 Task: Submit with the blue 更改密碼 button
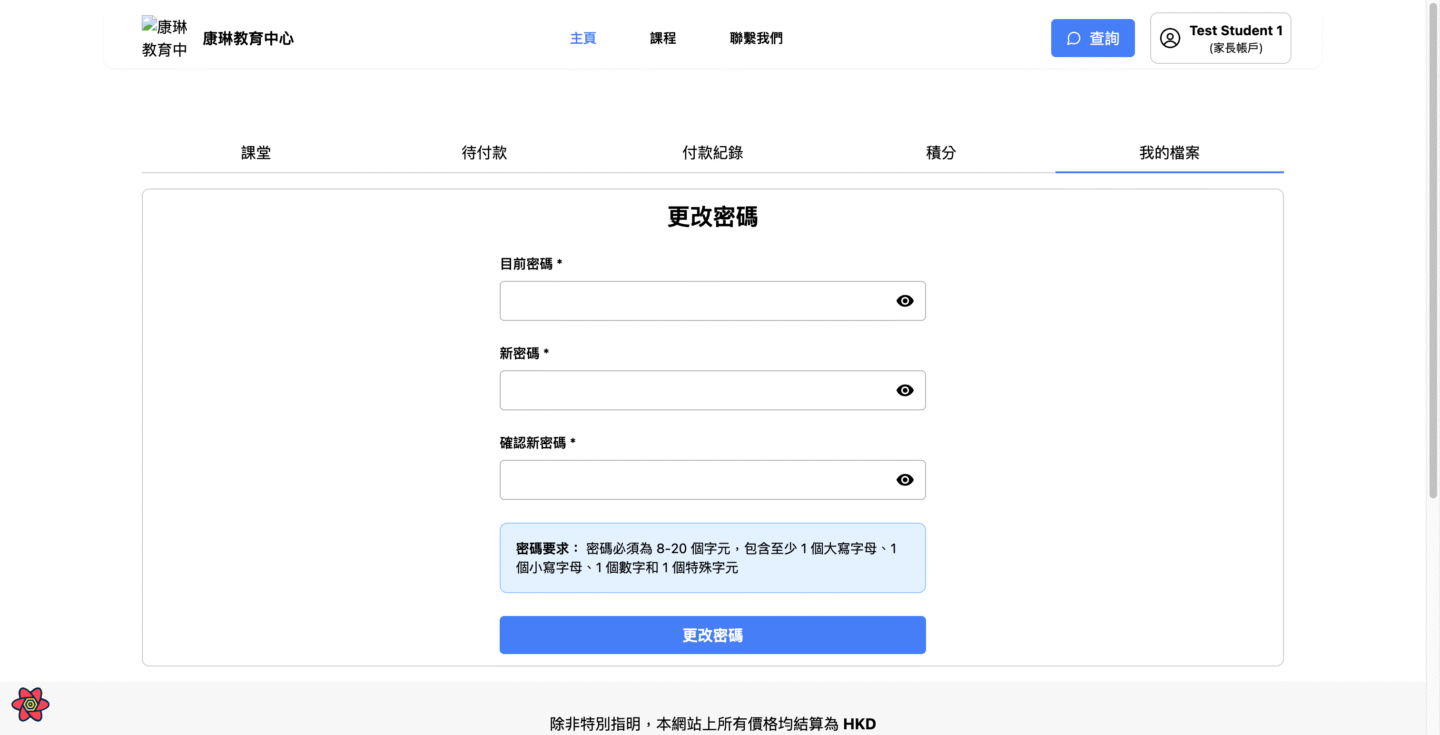pos(712,635)
